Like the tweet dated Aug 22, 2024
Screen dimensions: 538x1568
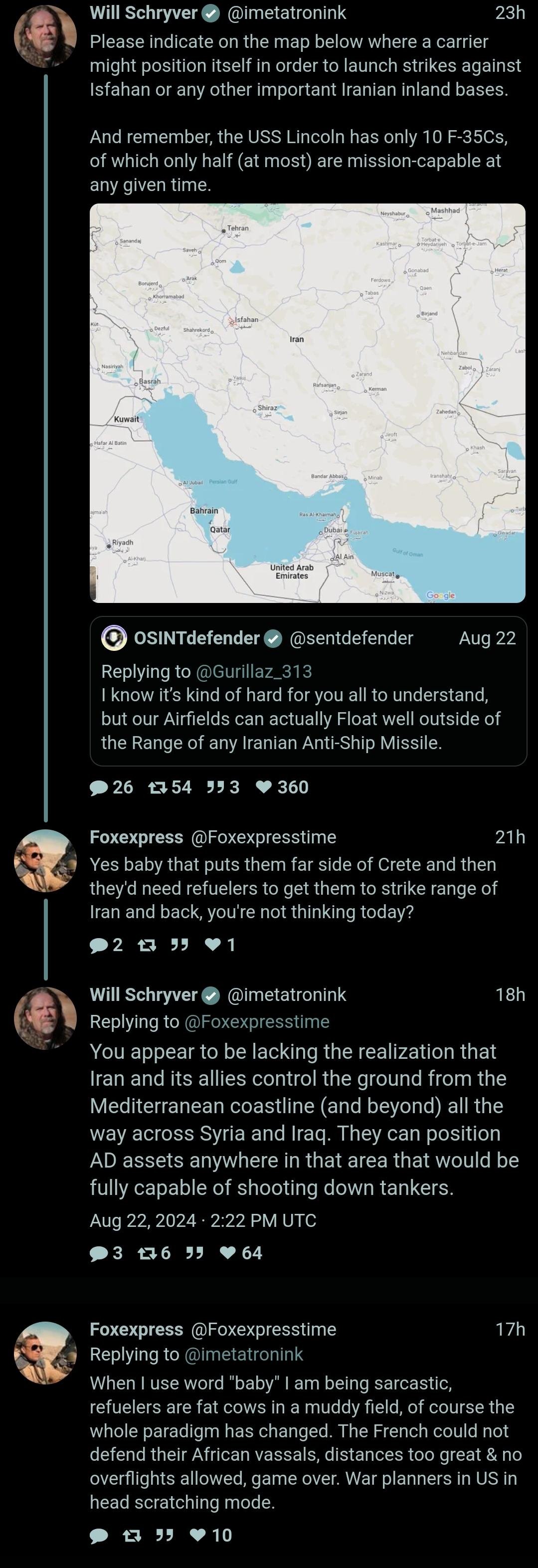point(227,1253)
